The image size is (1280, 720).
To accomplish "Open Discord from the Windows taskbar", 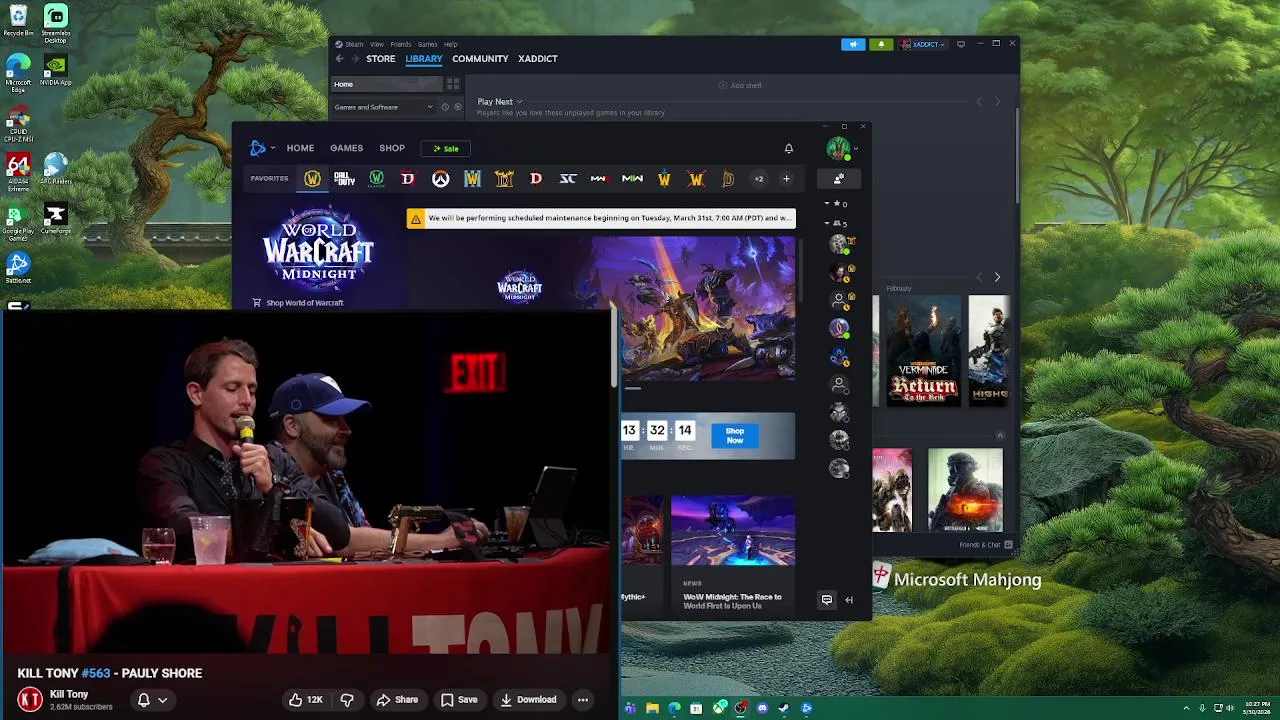I will [x=762, y=709].
